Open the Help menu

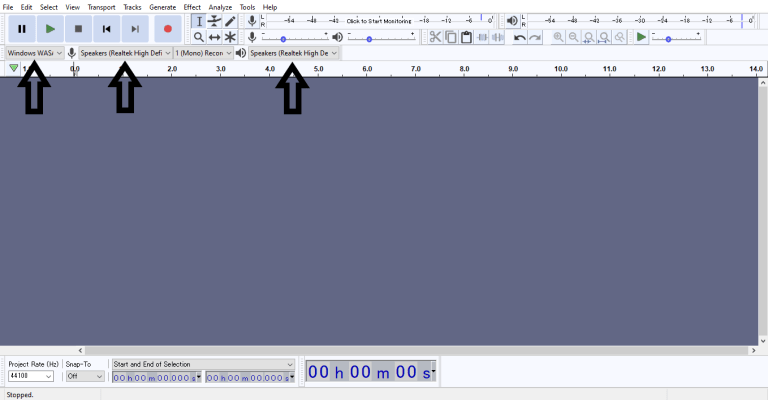(270, 7)
